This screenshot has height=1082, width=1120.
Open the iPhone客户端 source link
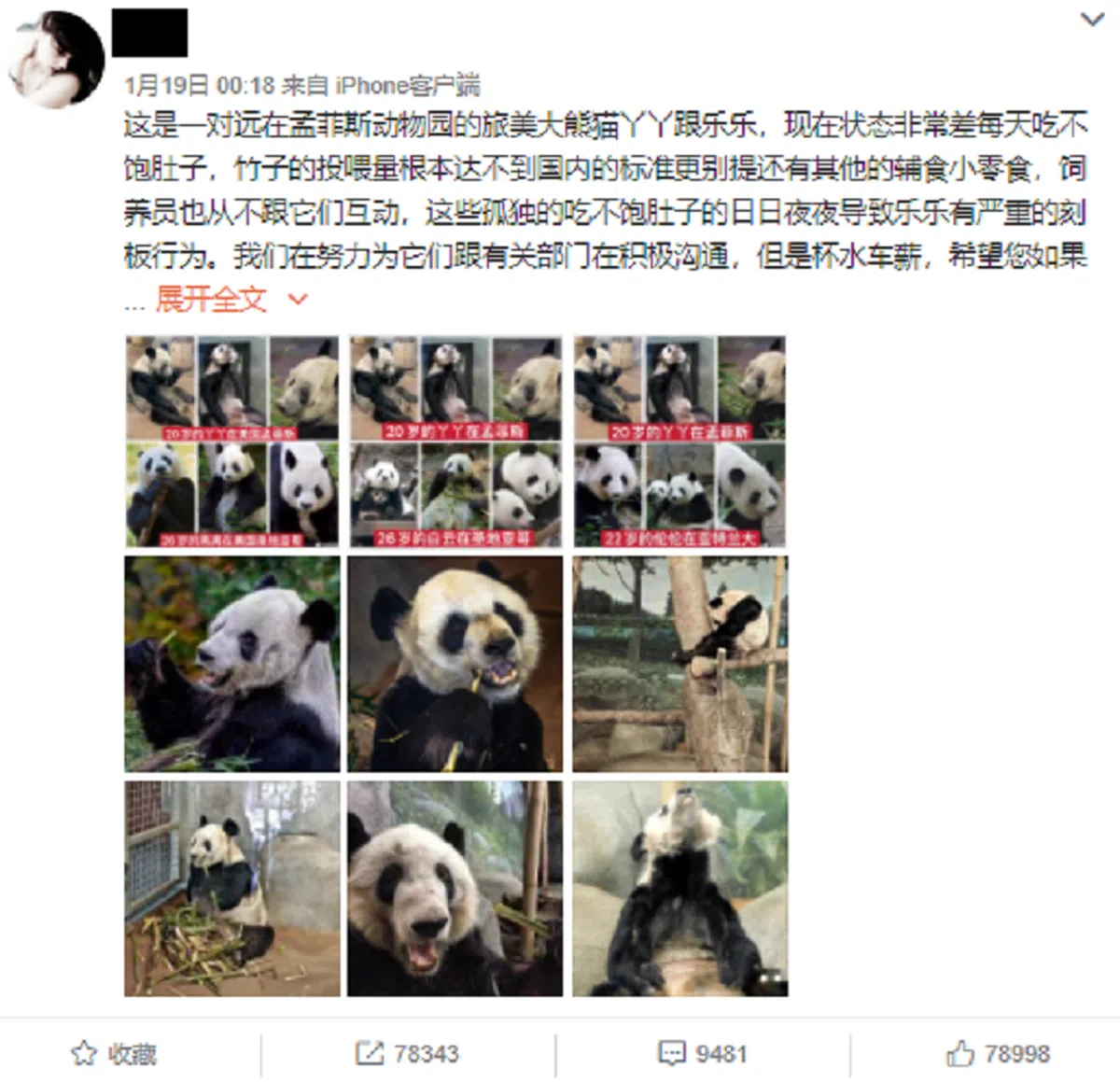(x=408, y=86)
